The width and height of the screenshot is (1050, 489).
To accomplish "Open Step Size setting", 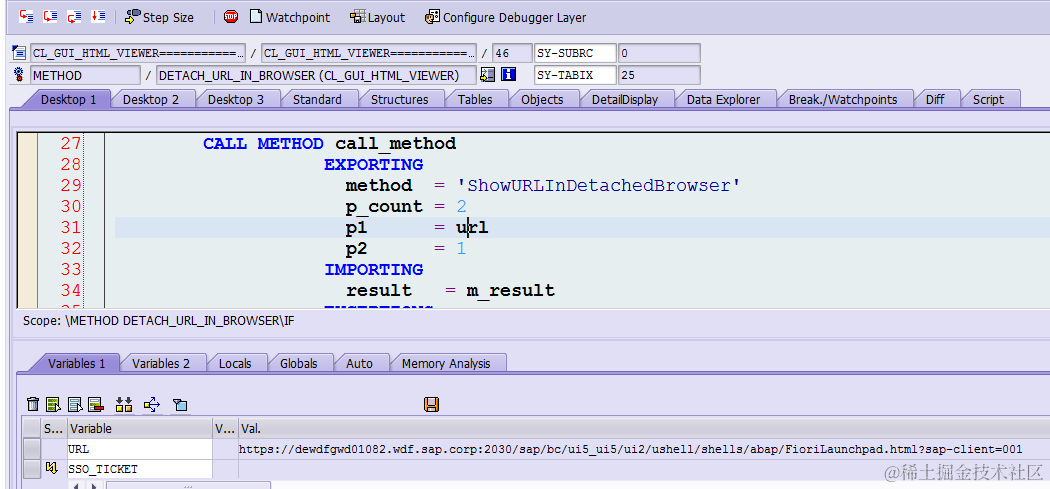I will (159, 17).
